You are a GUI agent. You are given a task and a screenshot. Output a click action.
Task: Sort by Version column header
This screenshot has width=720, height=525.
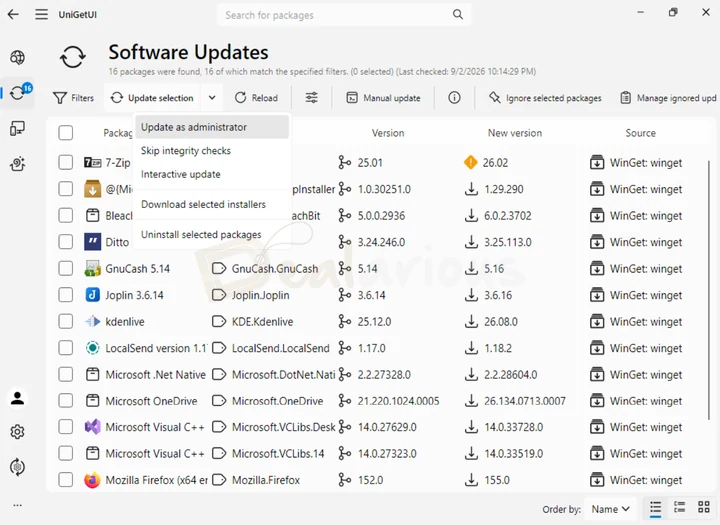tap(388, 133)
